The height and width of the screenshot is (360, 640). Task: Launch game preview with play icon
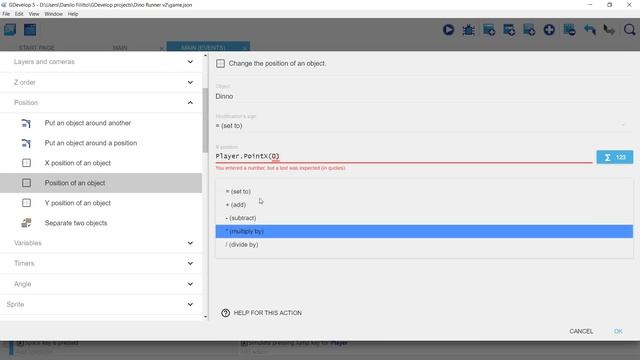click(448, 30)
